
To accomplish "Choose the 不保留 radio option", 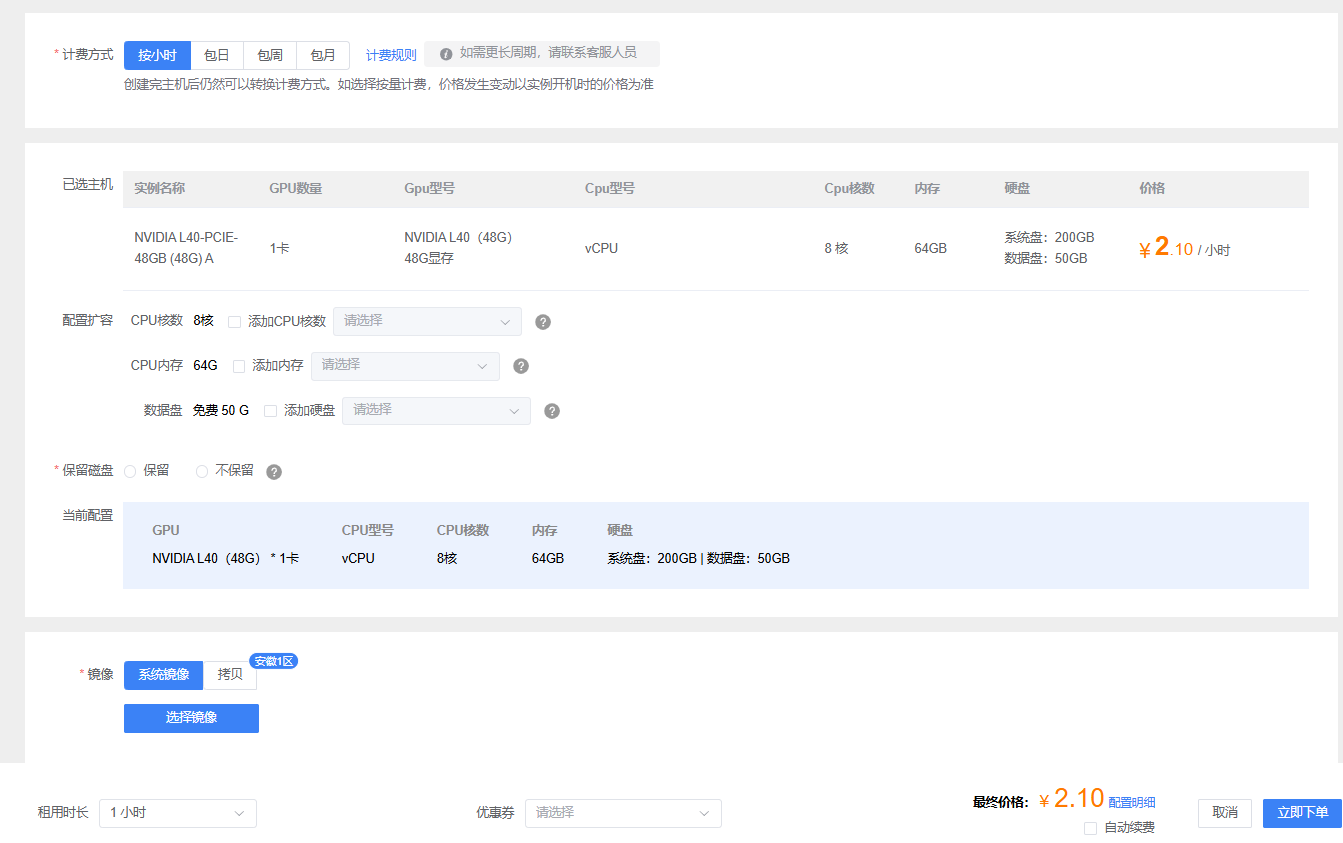I will pyautogui.click(x=202, y=471).
